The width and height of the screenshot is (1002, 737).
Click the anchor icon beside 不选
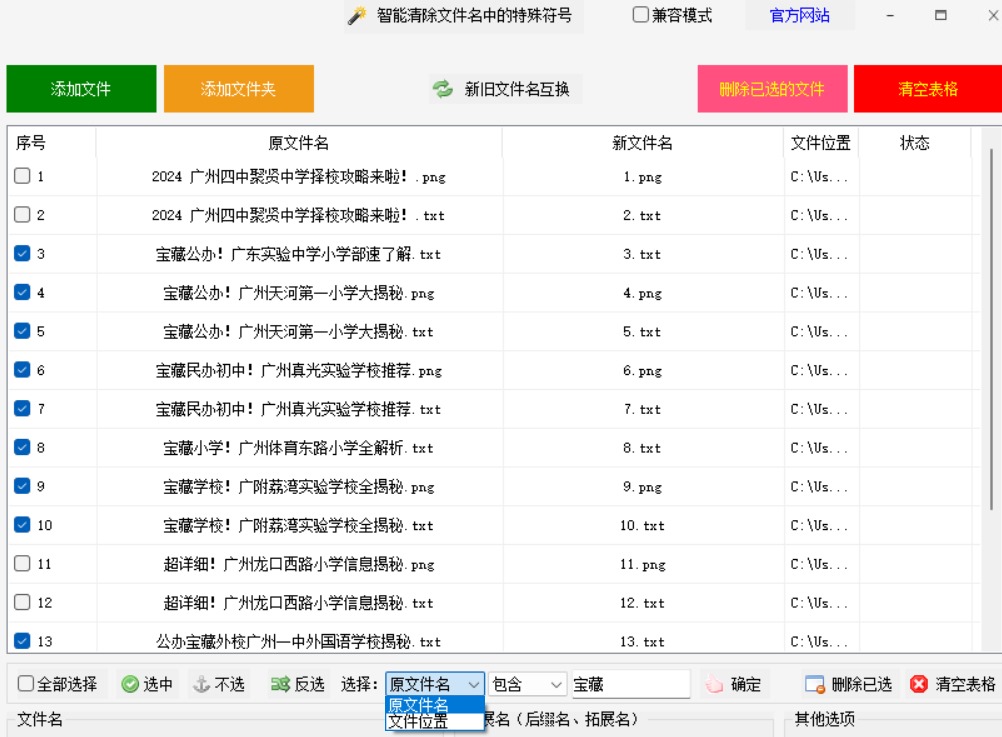pos(201,685)
